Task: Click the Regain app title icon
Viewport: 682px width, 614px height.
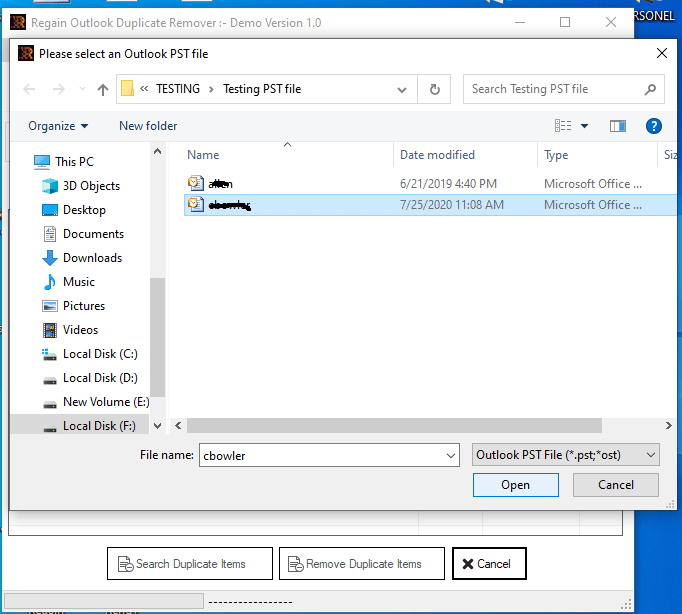Action: (x=18, y=22)
